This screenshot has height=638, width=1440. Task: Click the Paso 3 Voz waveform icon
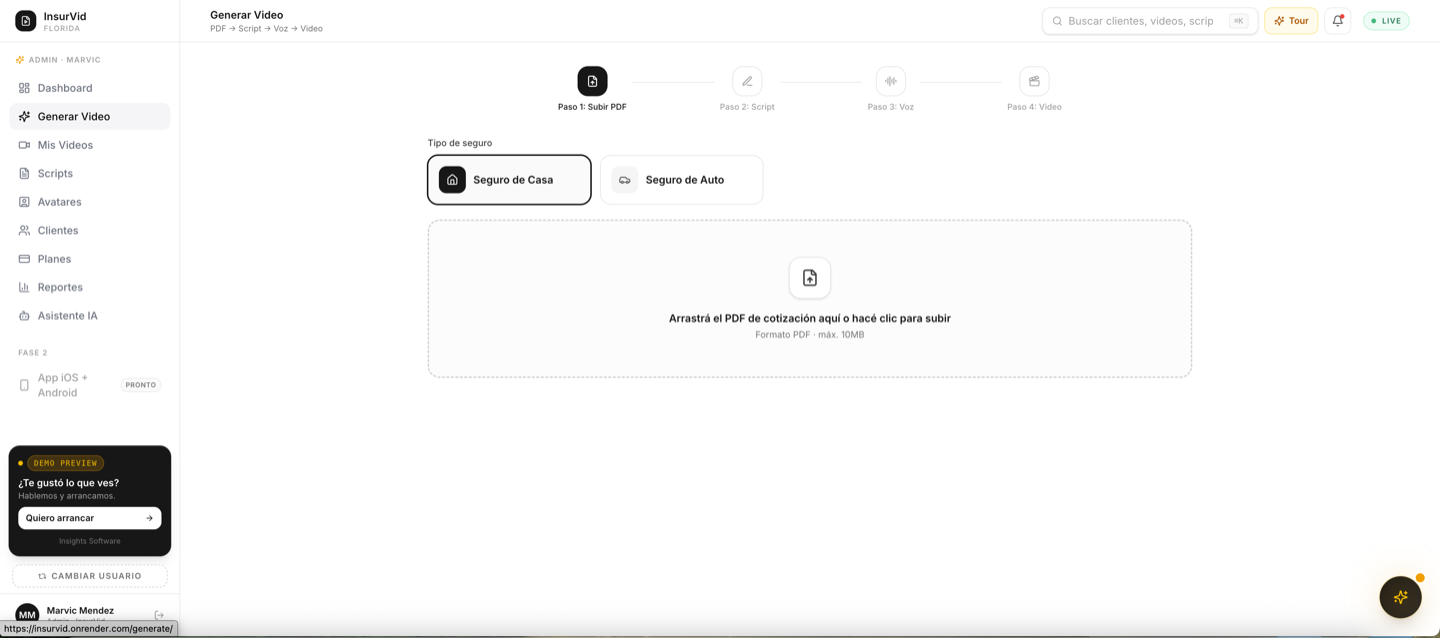(x=890, y=81)
